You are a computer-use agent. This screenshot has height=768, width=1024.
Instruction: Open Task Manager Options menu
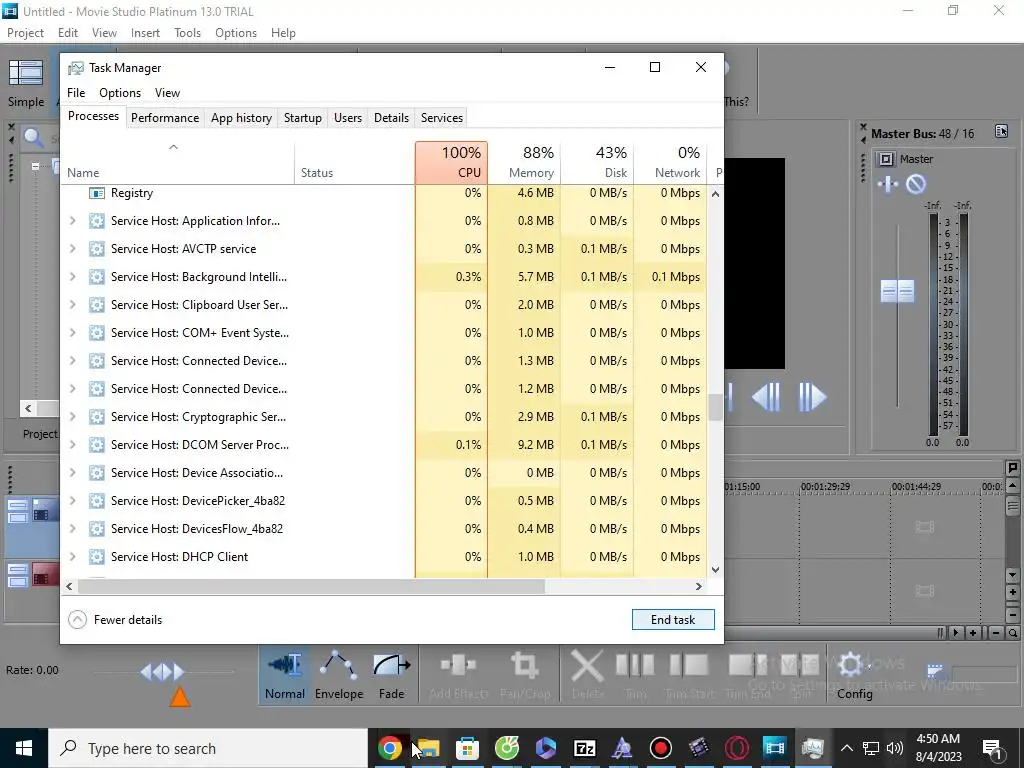pos(120,93)
